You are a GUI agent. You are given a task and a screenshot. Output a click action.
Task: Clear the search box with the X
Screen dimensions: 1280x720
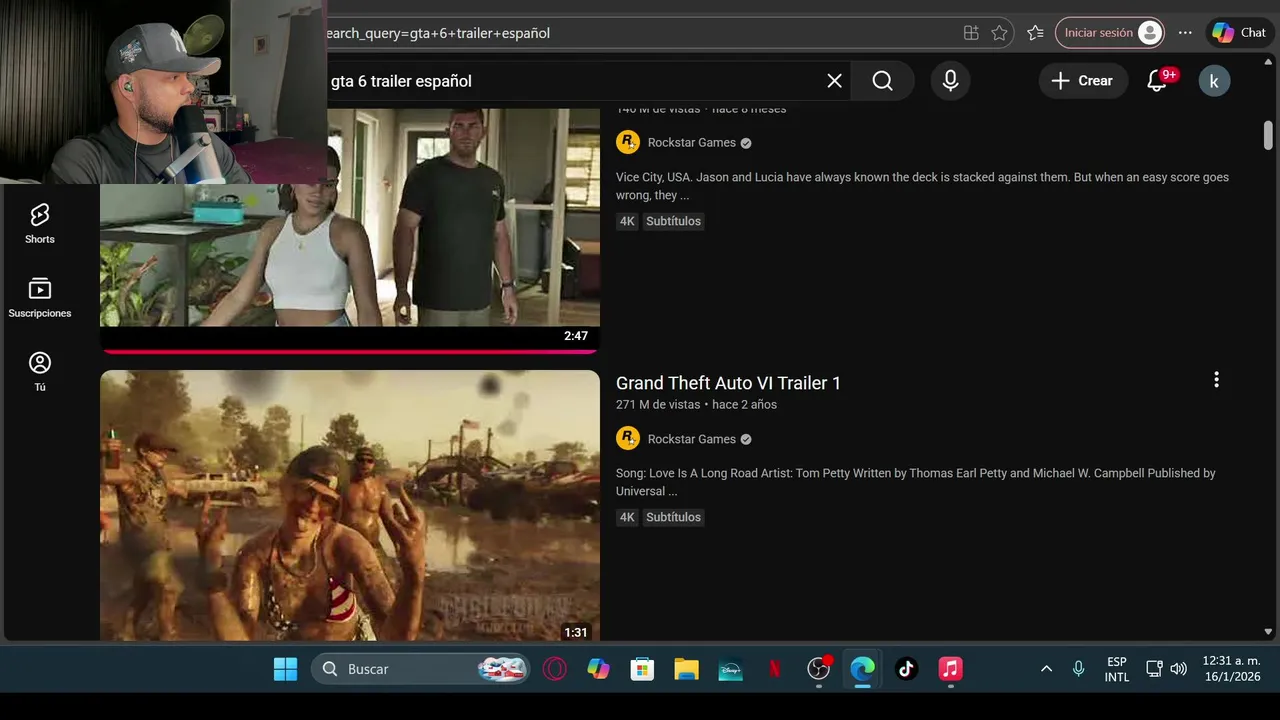pos(834,81)
